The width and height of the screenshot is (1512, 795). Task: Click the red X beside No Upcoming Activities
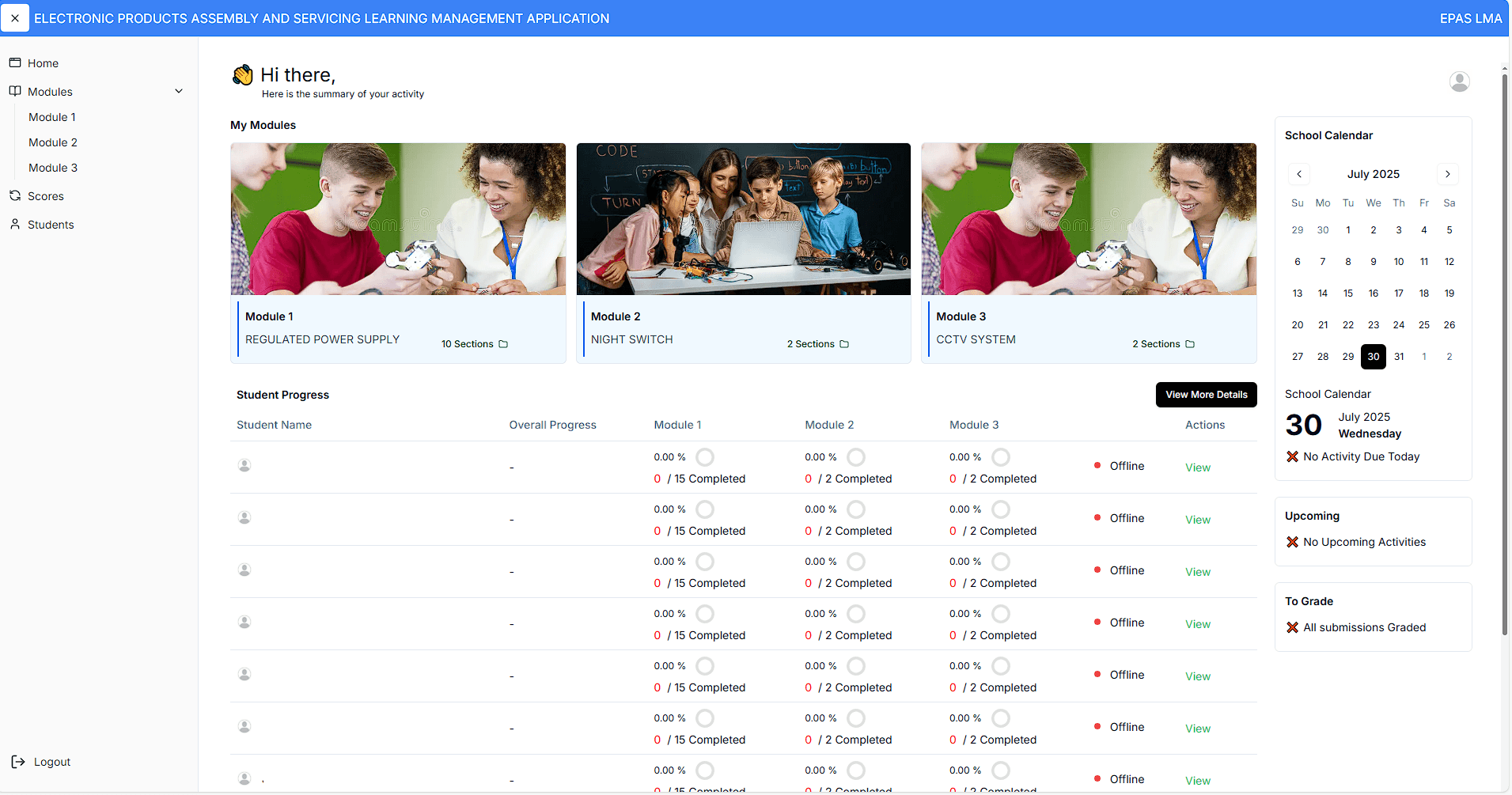(1292, 542)
